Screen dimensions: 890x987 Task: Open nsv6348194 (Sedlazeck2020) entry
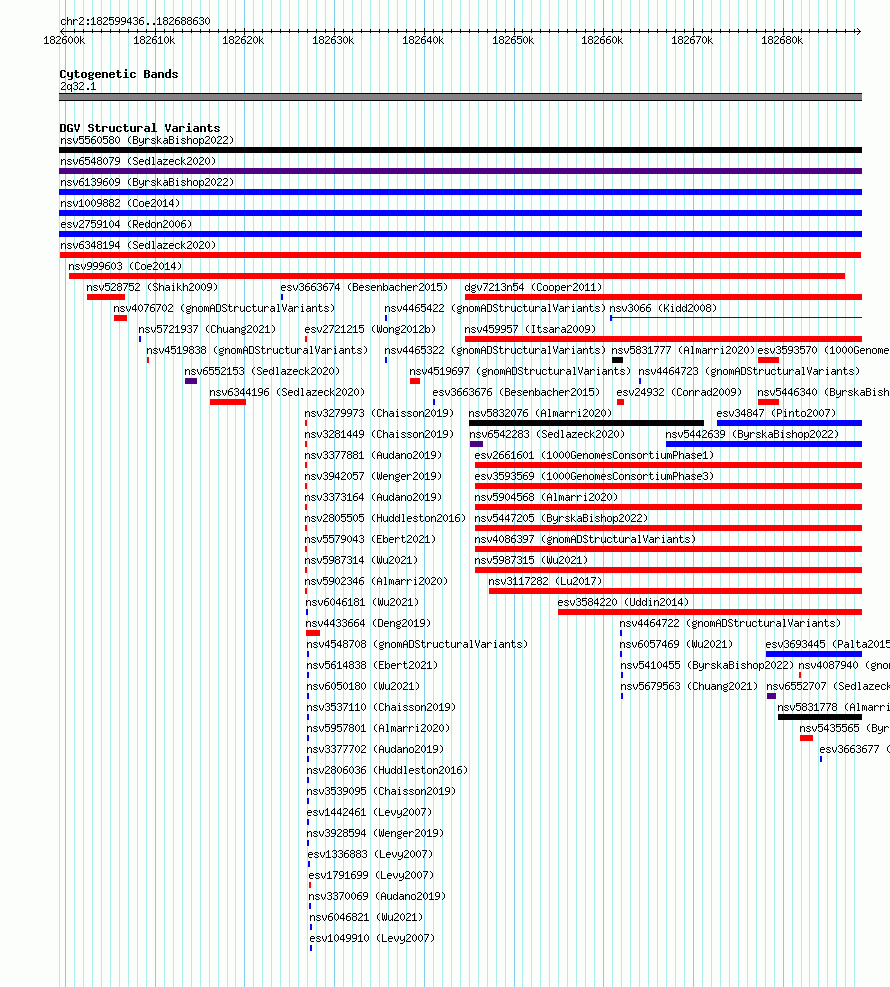138,245
